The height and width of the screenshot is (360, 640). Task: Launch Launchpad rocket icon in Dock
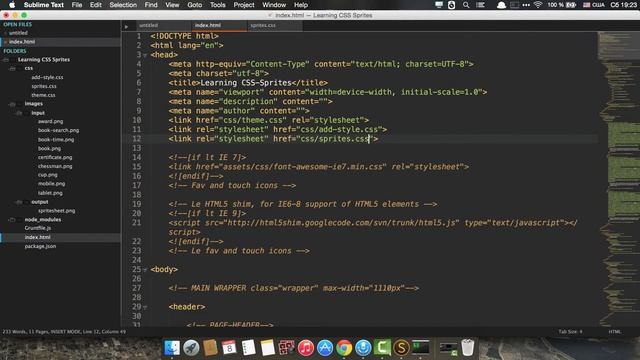click(191, 348)
